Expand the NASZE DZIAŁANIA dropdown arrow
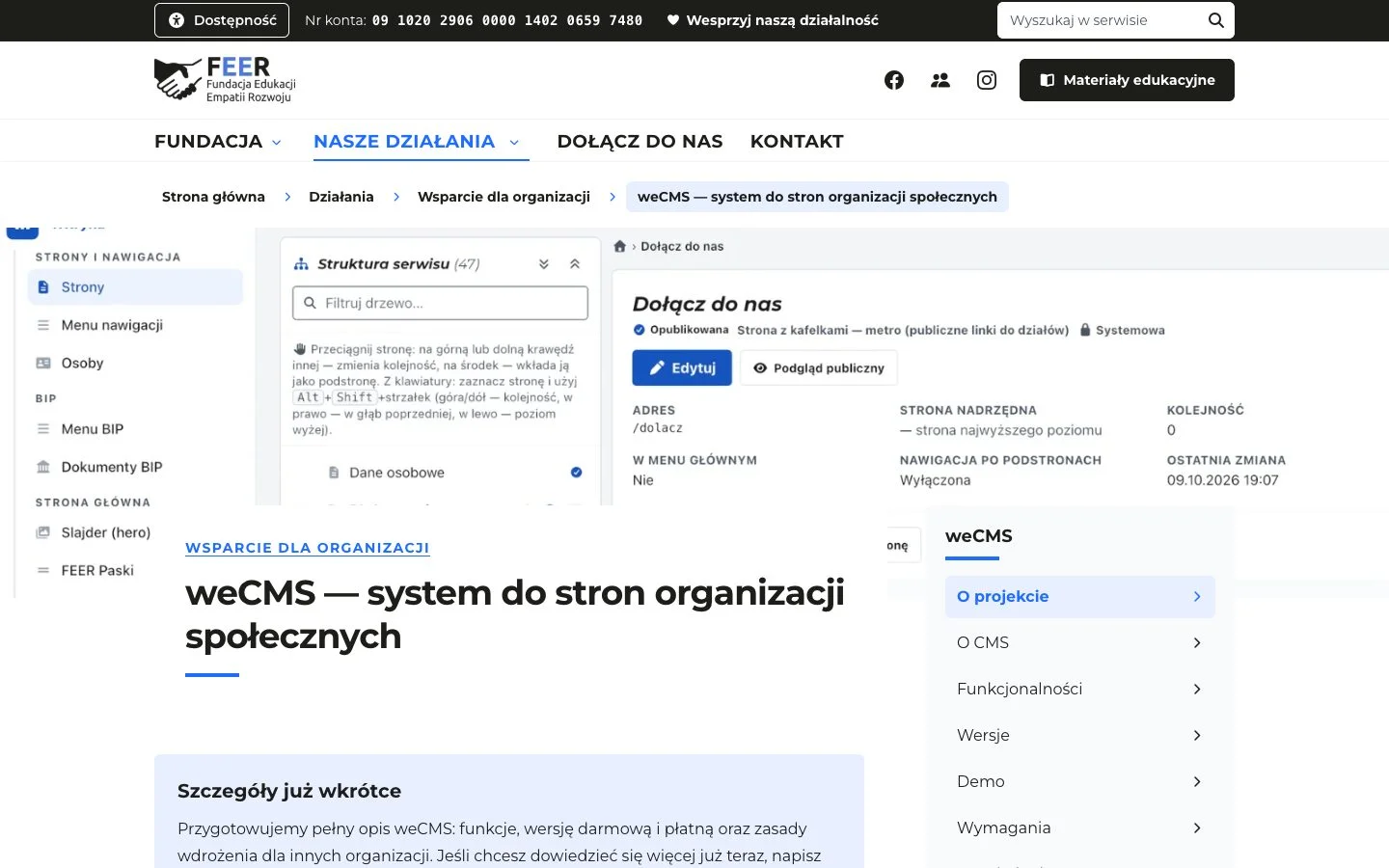Viewport: 1389px width, 868px height. tap(514, 143)
